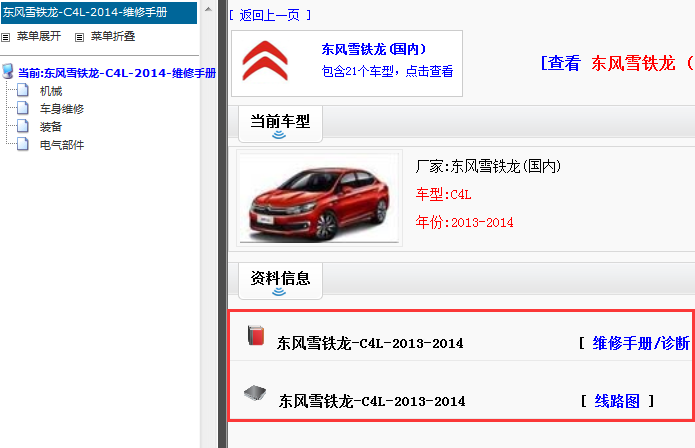The width and height of the screenshot is (695, 448).
Task: Click the 厂家:东风雪铁龙(国内) text
Action: 488,167
